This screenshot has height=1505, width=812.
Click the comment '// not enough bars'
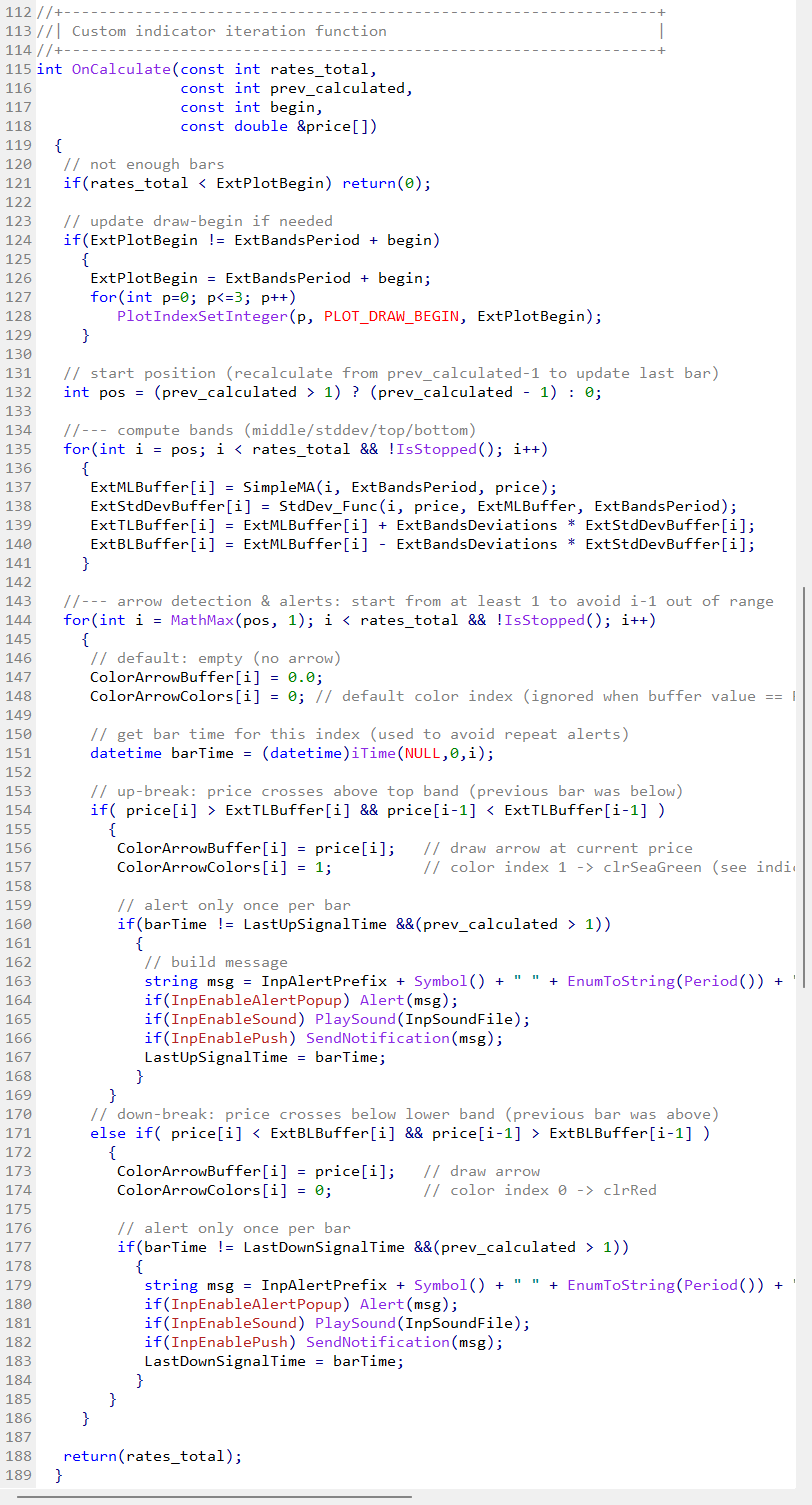(143, 164)
